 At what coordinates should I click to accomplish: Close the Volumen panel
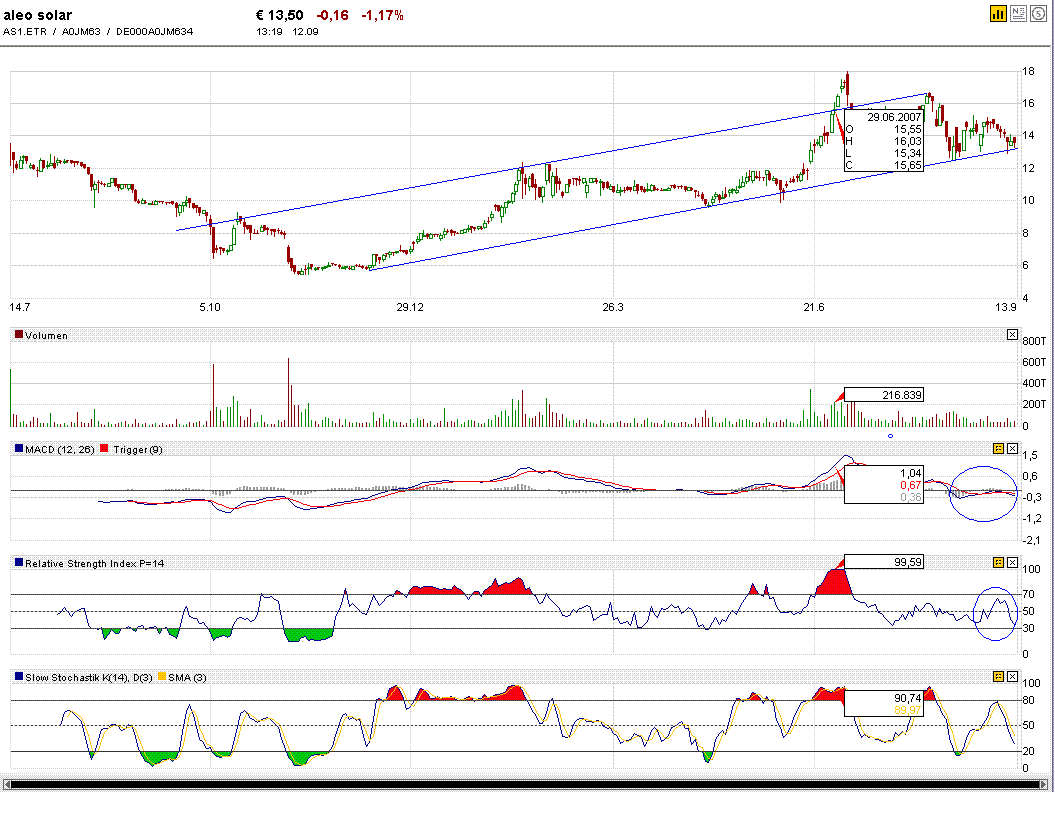click(1012, 335)
